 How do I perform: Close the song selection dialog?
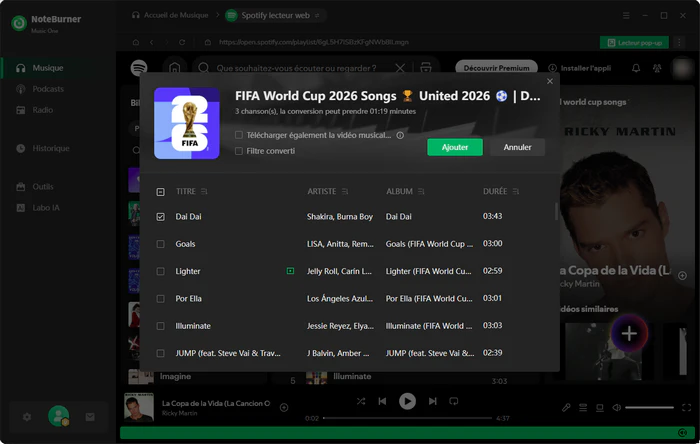550,81
